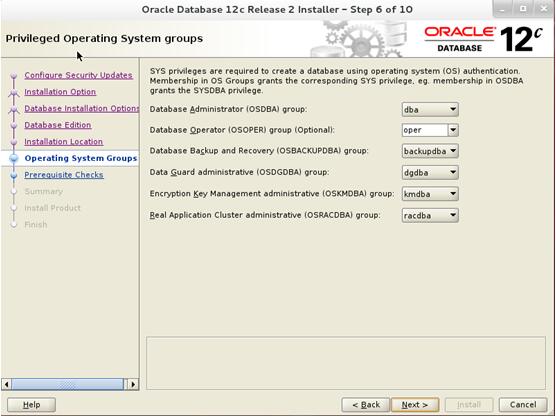Go to Prerequisite Checks step
556x416 pixels.
tap(64, 175)
